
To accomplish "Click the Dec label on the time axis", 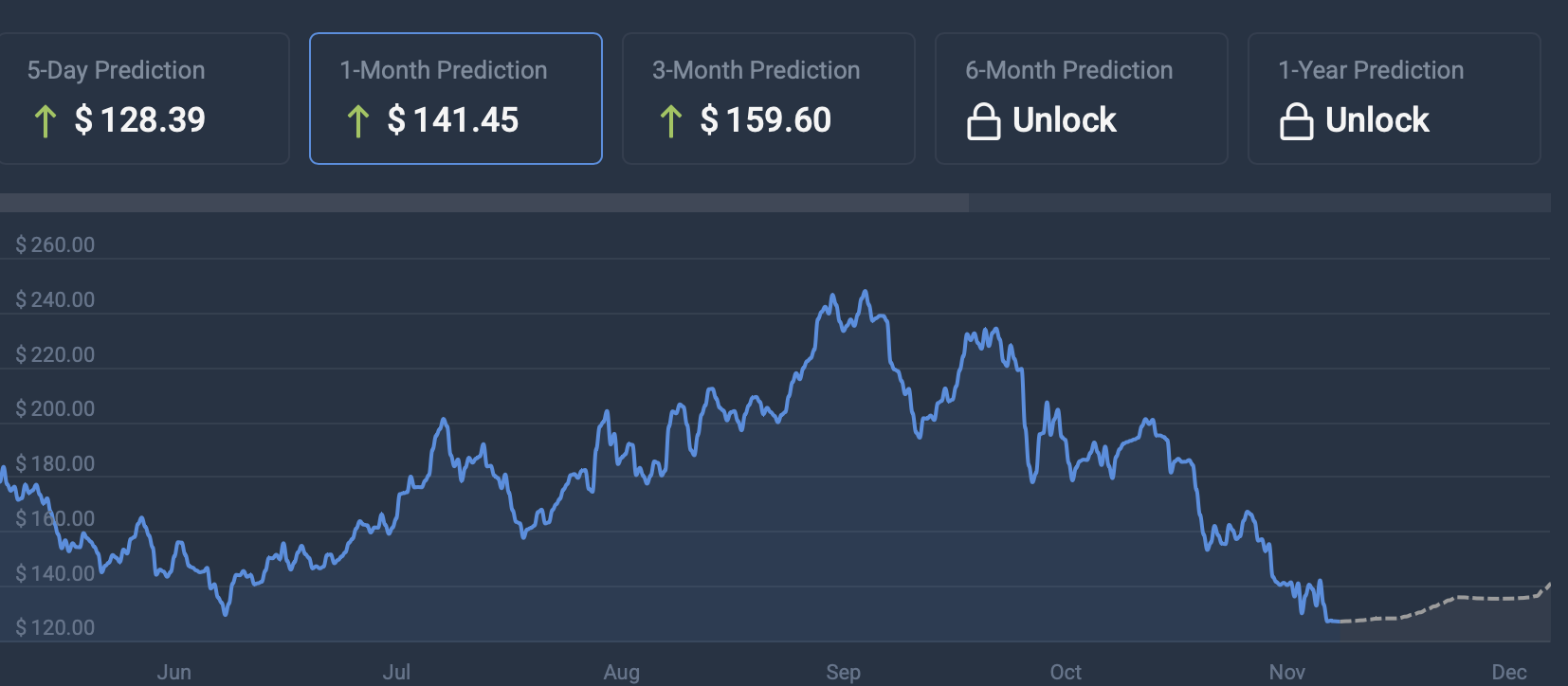I will point(1508,672).
